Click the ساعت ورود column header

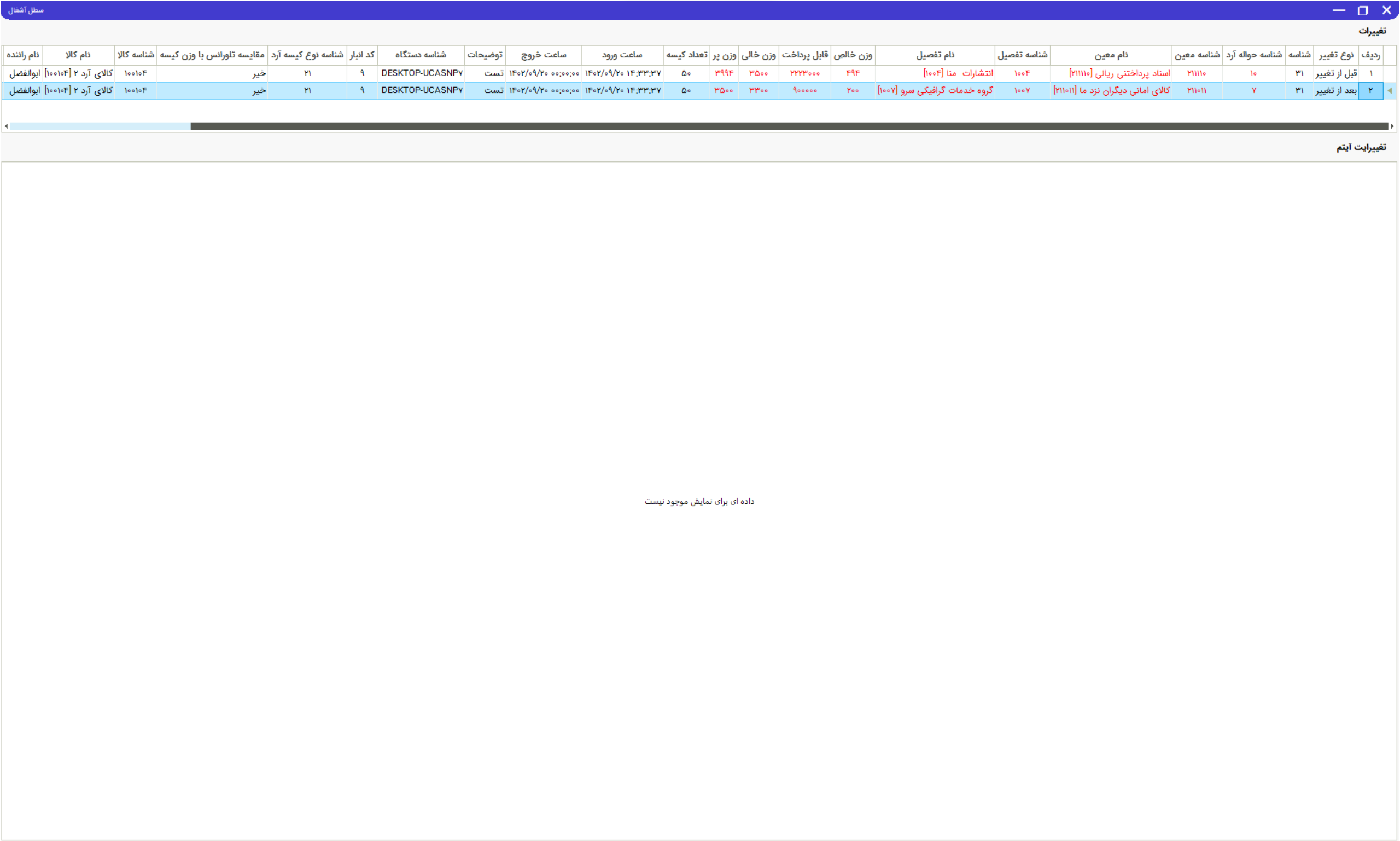pos(622,55)
